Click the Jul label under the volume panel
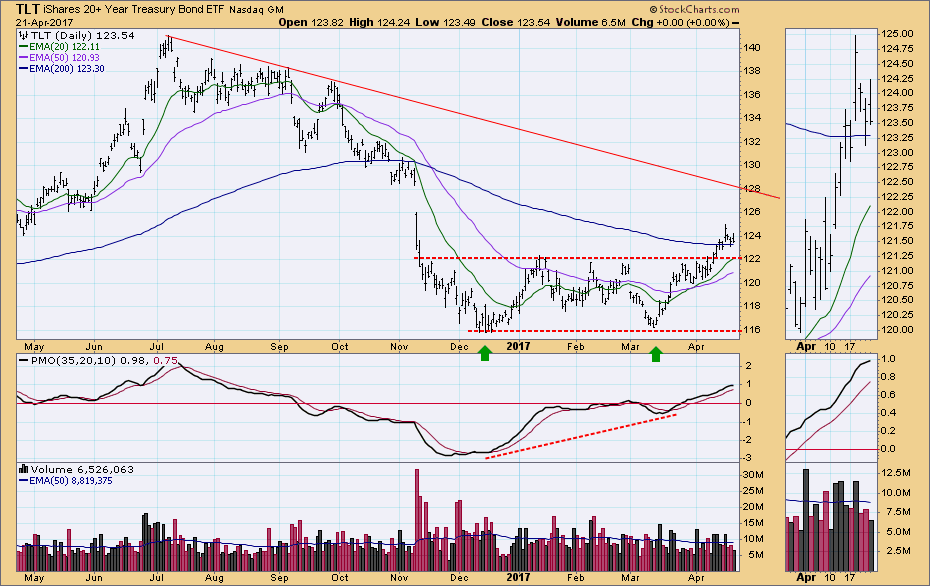This screenshot has height=586, width=930. (x=157, y=578)
